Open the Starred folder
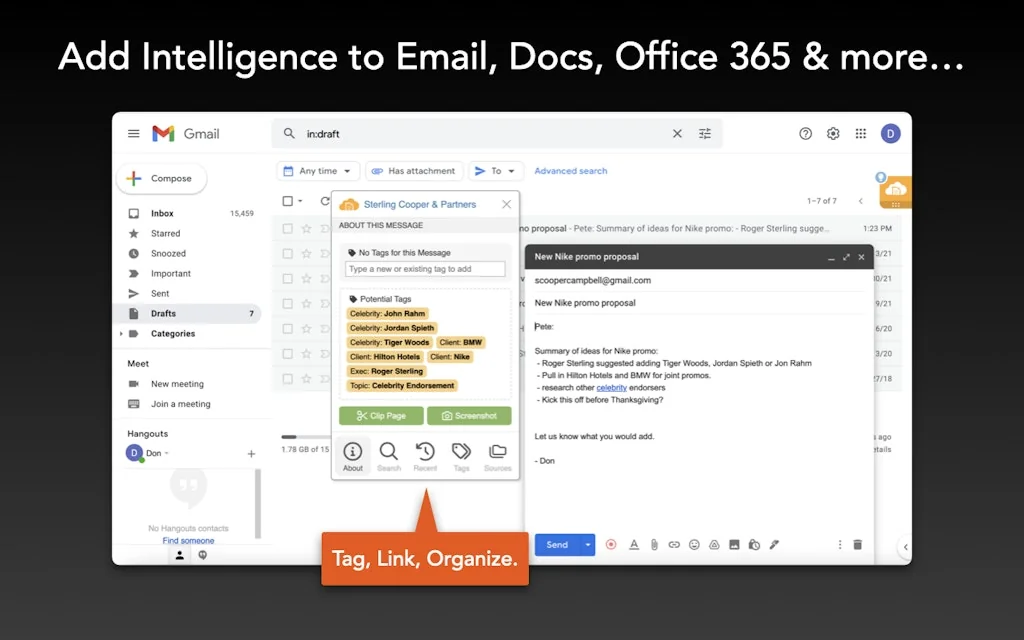Viewport: 1024px width, 640px height. click(x=189, y=233)
